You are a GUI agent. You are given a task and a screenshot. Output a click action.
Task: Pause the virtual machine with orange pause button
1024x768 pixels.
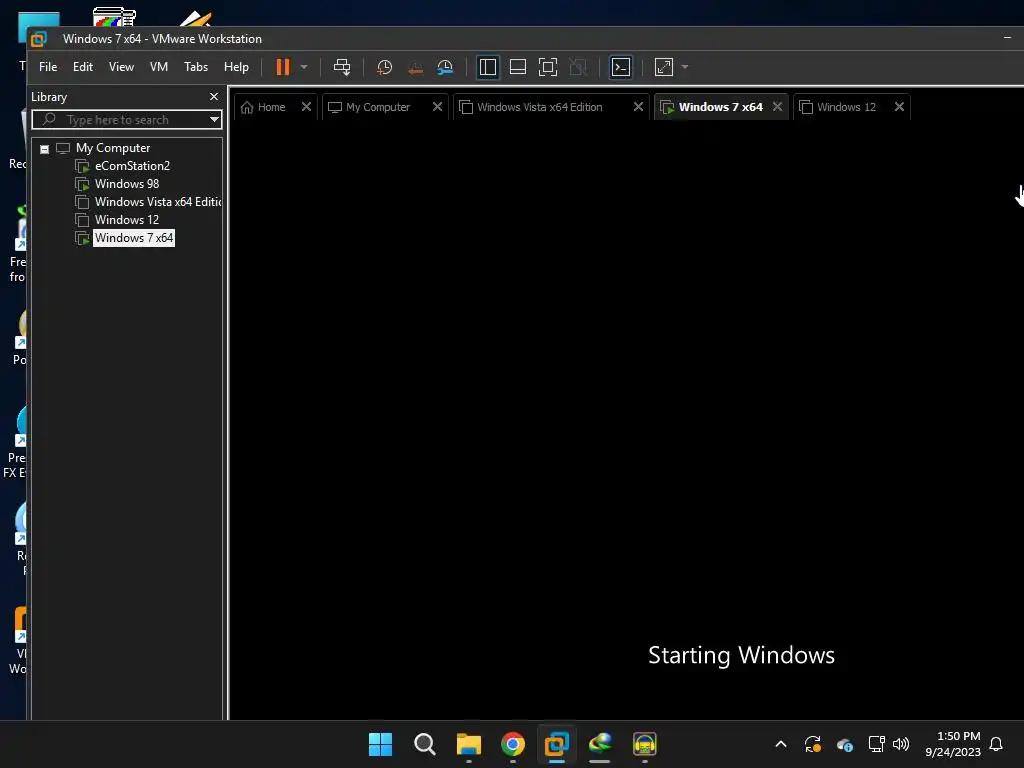pos(283,67)
